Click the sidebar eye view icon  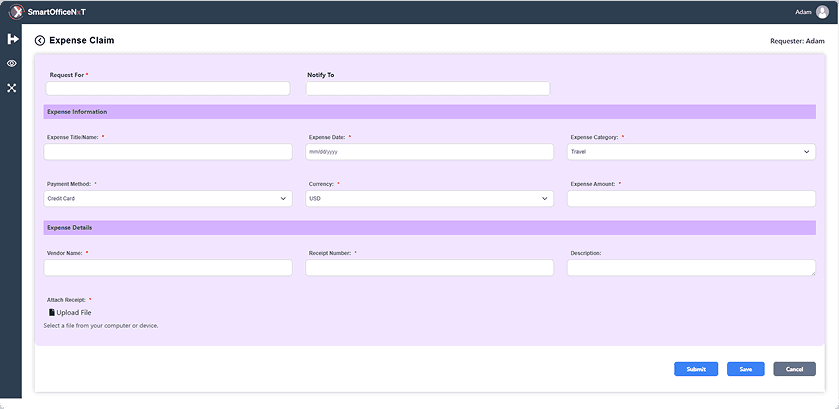tap(12, 64)
